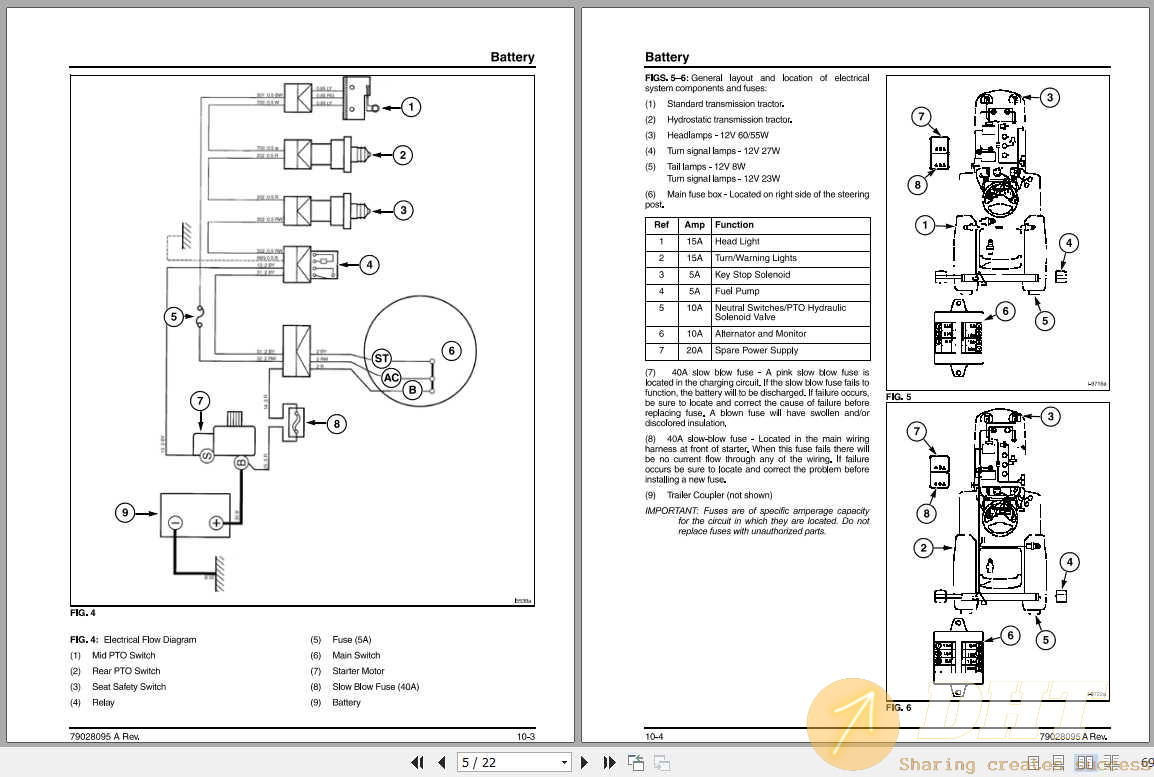Image resolution: width=1154 pixels, height=777 pixels.
Task: Go forward to the next view
Action: pyautogui.click(x=661, y=762)
